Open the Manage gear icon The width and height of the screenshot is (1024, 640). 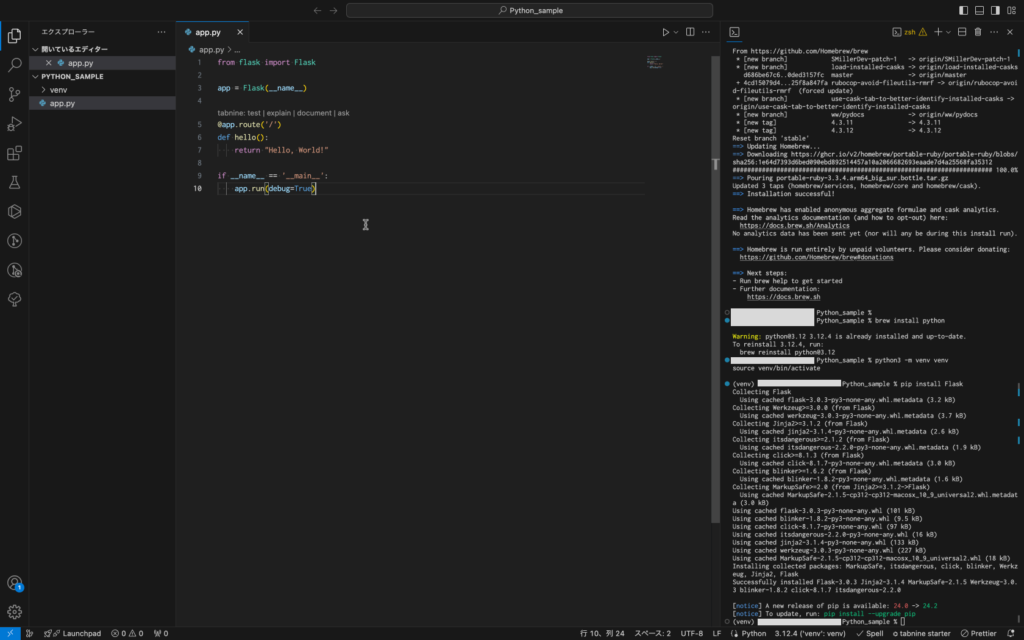(x=14, y=611)
